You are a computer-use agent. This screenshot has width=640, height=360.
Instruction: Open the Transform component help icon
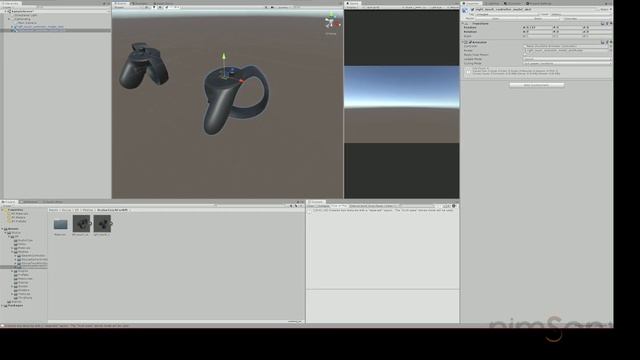click(x=602, y=23)
